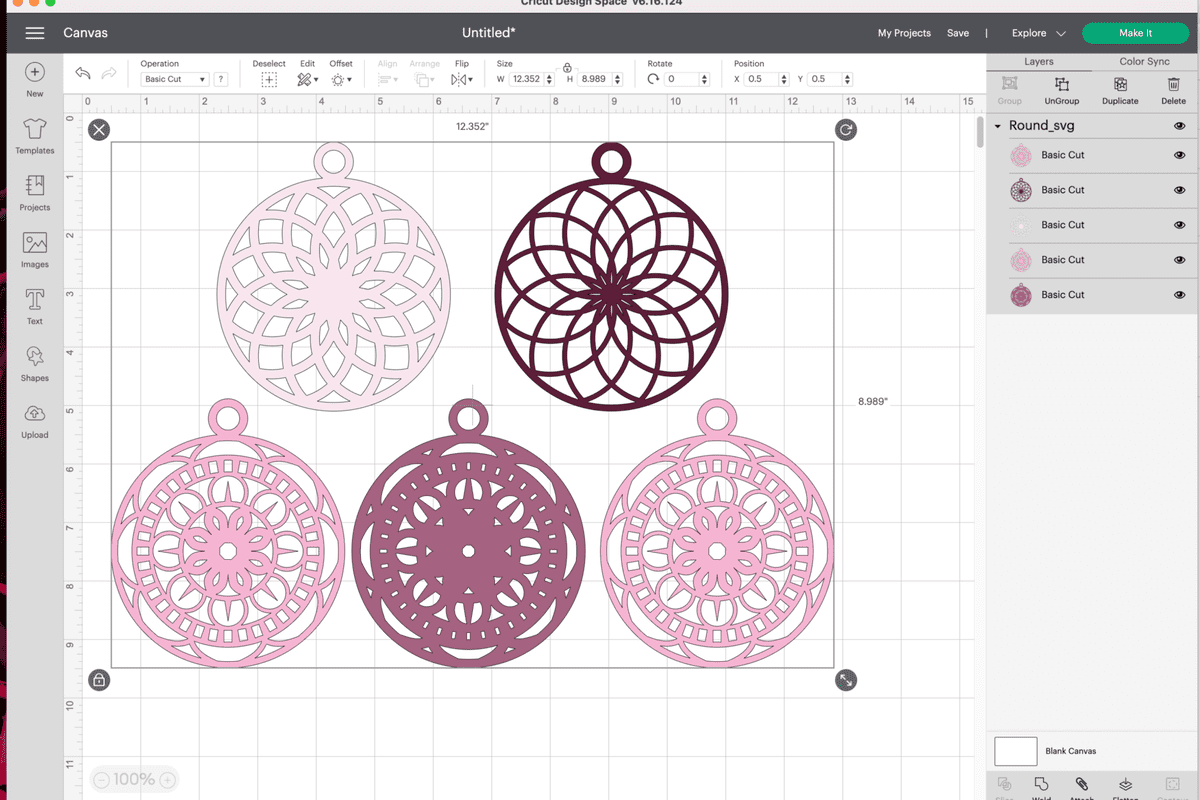
Task: Click the Deselect icon
Action: 268,80
